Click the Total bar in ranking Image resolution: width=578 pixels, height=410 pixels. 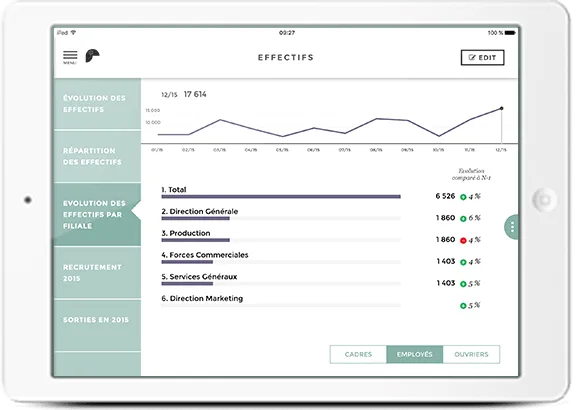[x=281, y=197]
